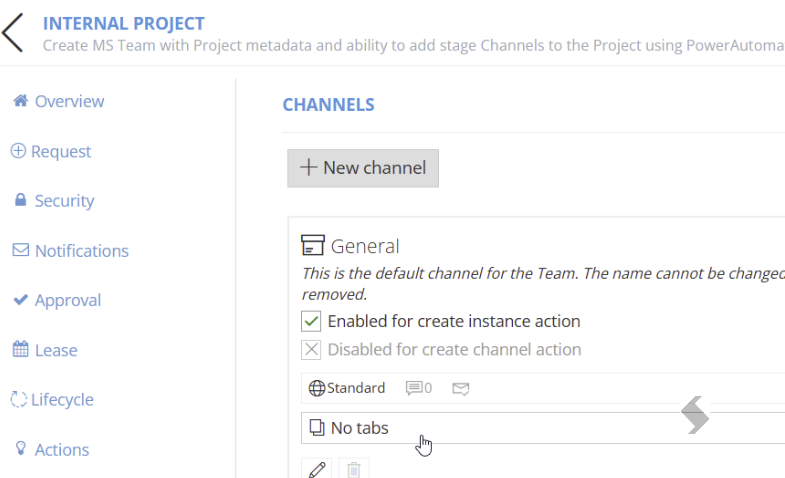Click the home icon next to Overview
This screenshot has width=785, height=478.
pos(21,101)
